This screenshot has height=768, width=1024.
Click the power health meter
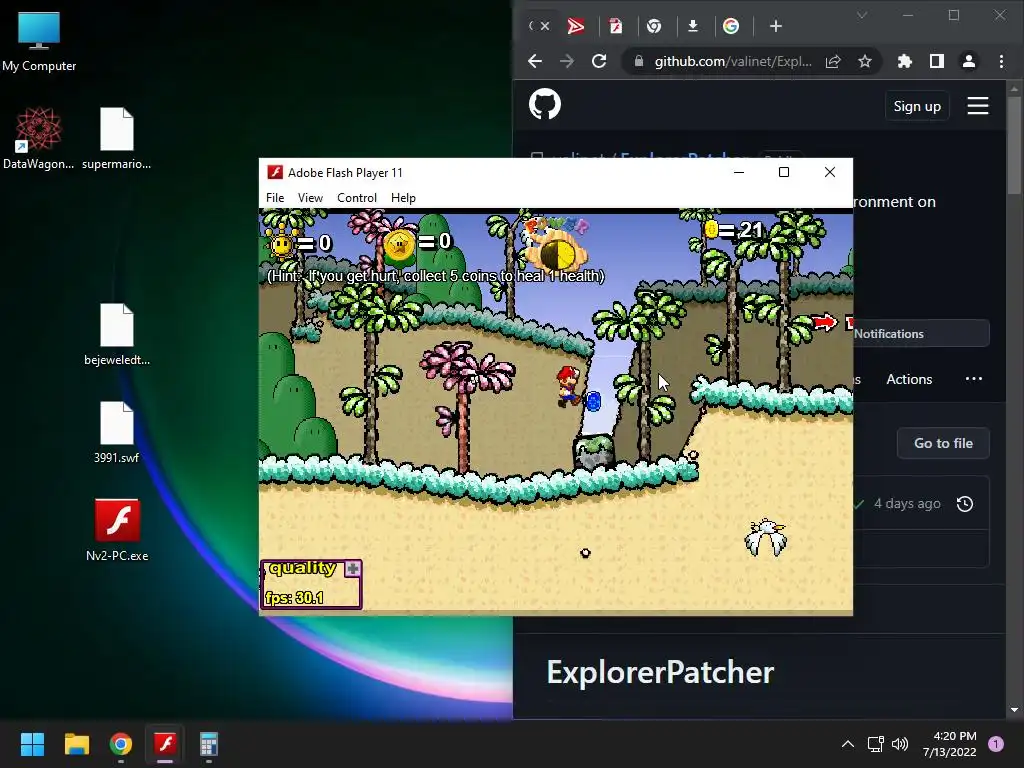558,253
